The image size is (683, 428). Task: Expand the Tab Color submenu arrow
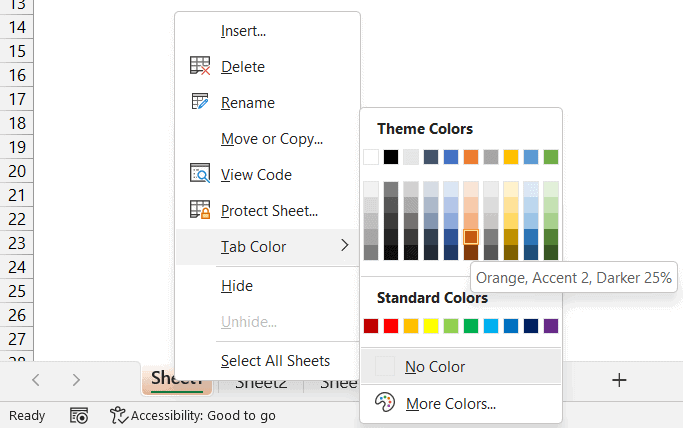pyautogui.click(x=345, y=246)
